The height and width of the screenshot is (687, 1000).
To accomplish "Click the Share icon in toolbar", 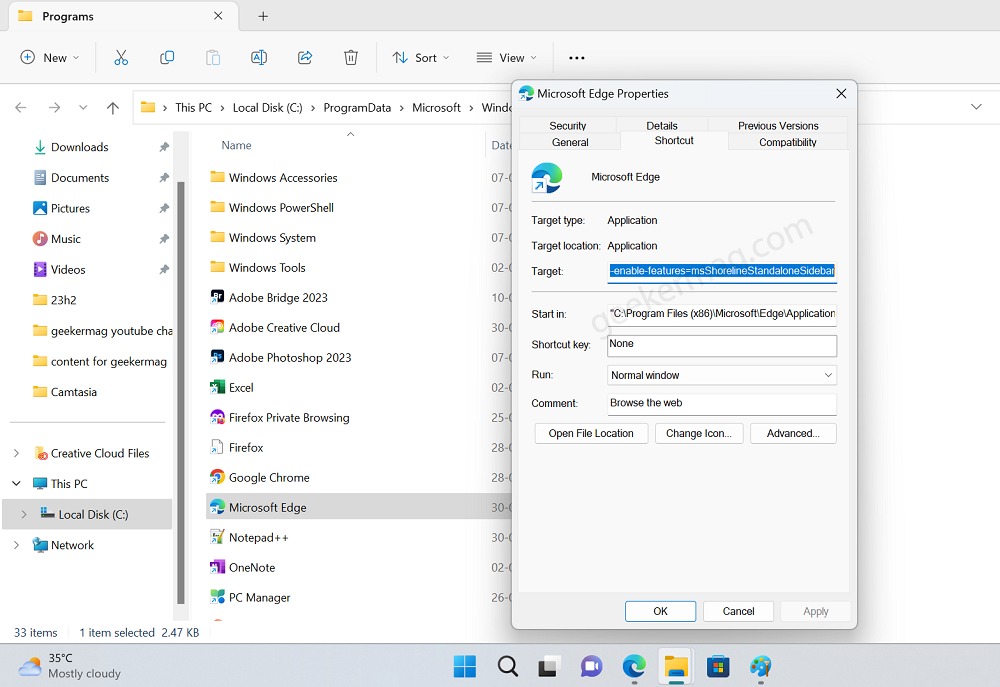I will pyautogui.click(x=305, y=57).
